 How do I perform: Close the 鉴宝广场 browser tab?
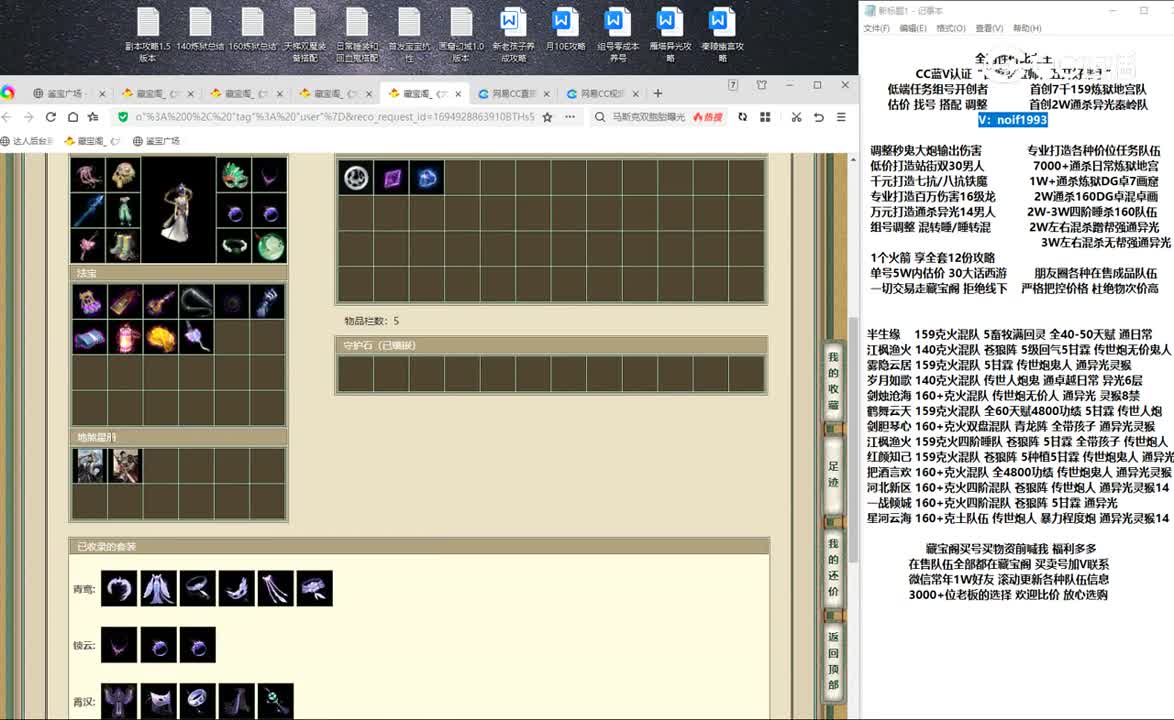pyautogui.click(x=102, y=94)
